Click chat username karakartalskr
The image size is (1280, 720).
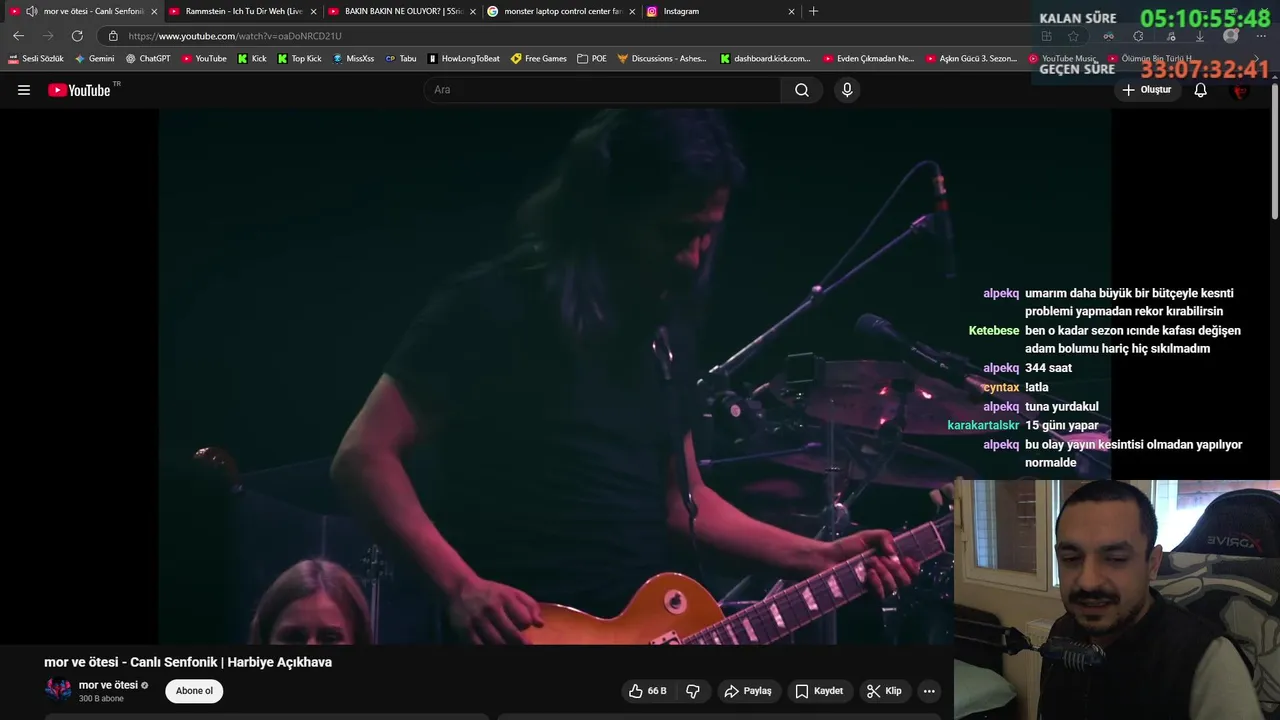click(x=983, y=425)
